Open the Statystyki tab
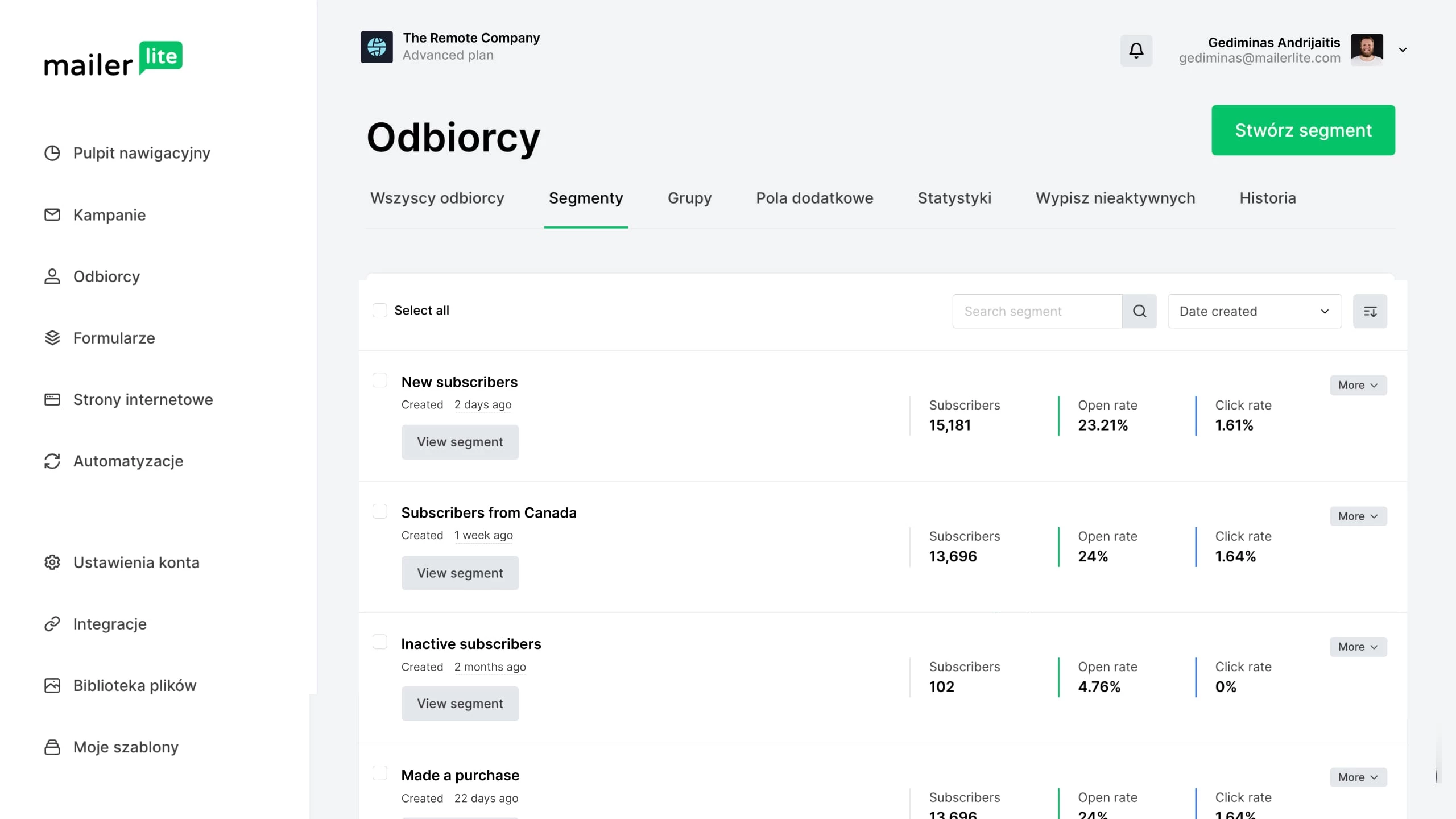 (x=954, y=198)
